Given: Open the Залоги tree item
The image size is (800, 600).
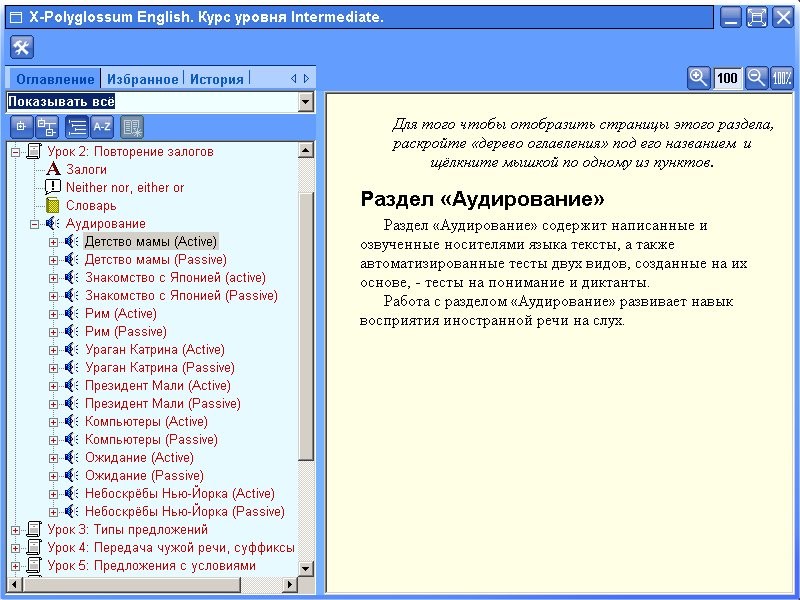Looking at the screenshot, I should tap(86, 169).
